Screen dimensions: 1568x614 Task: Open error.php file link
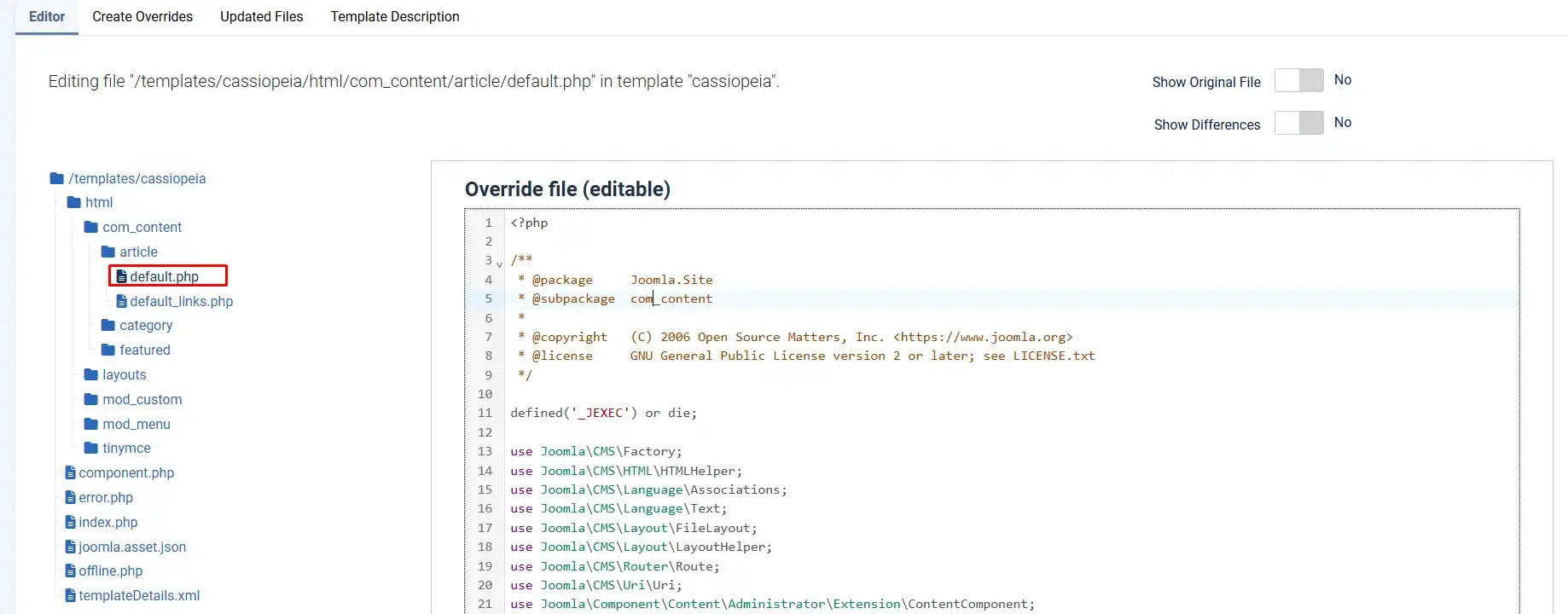(x=106, y=497)
